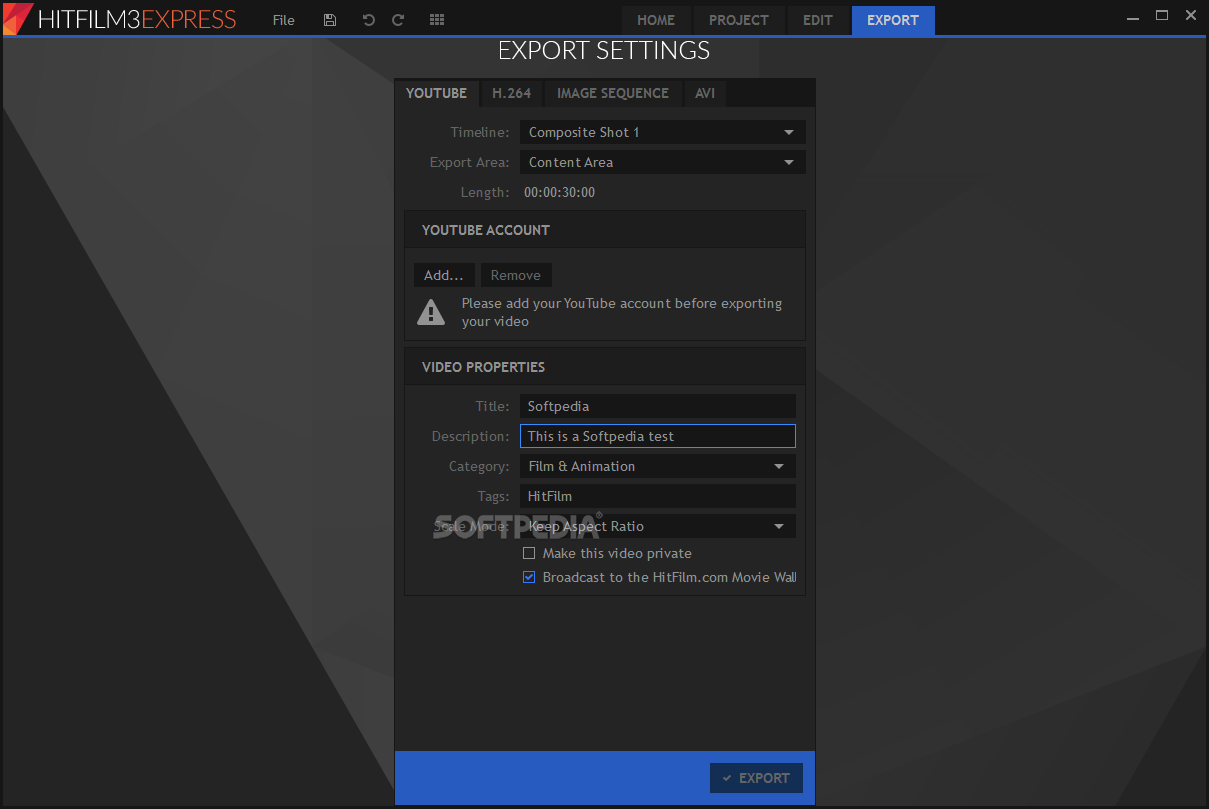This screenshot has width=1209, height=809.
Task: Click the Description input field
Action: [x=658, y=436]
